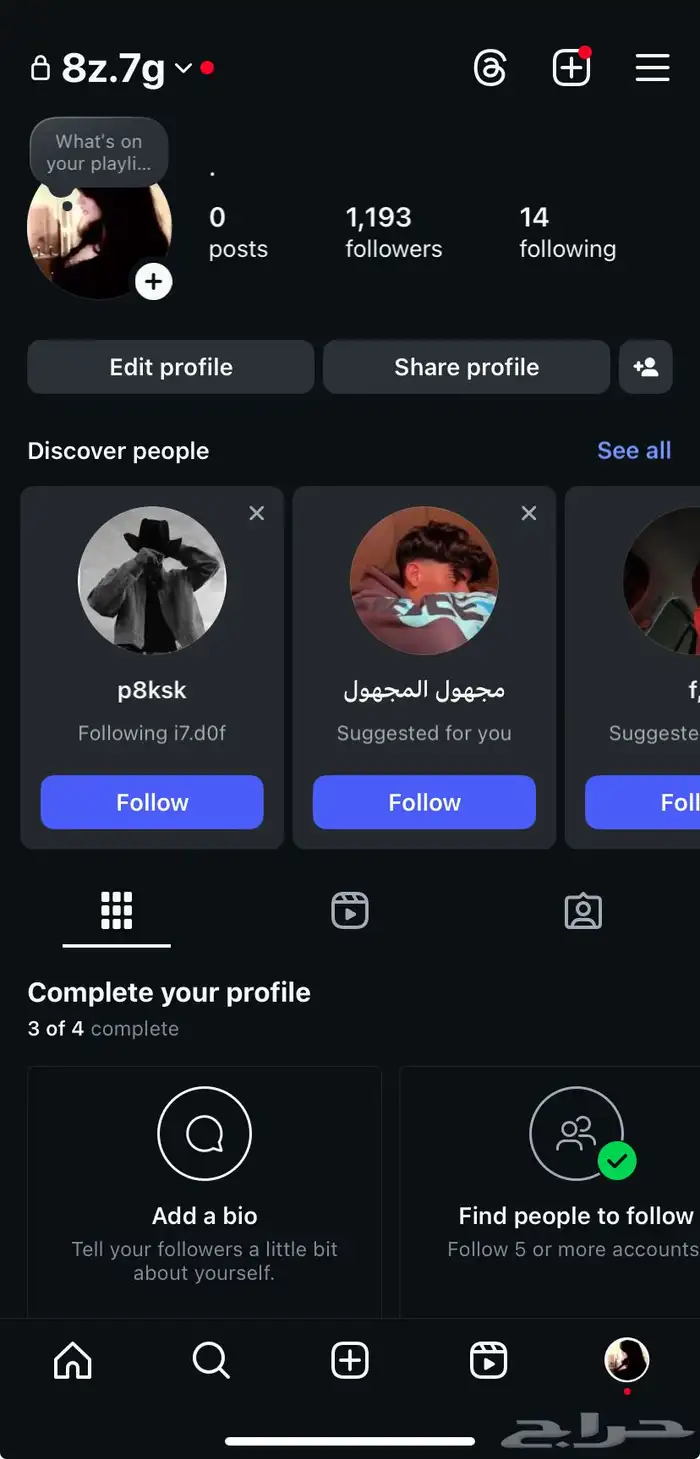Dismiss the مجهول المجهول suggestion card

click(529, 513)
